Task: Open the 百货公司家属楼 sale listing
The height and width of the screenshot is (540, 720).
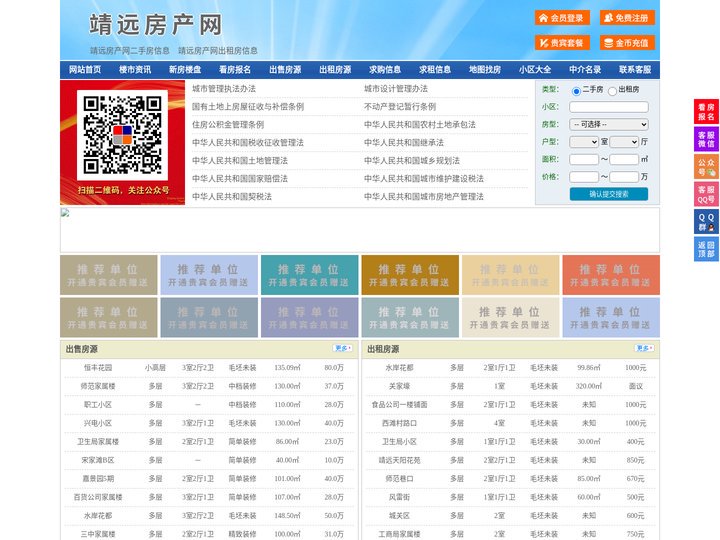Action: [98, 497]
